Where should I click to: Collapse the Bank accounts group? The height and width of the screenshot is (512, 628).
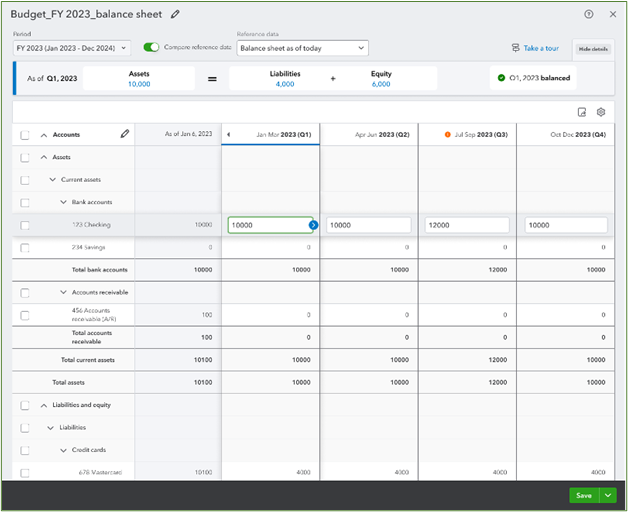pos(62,202)
